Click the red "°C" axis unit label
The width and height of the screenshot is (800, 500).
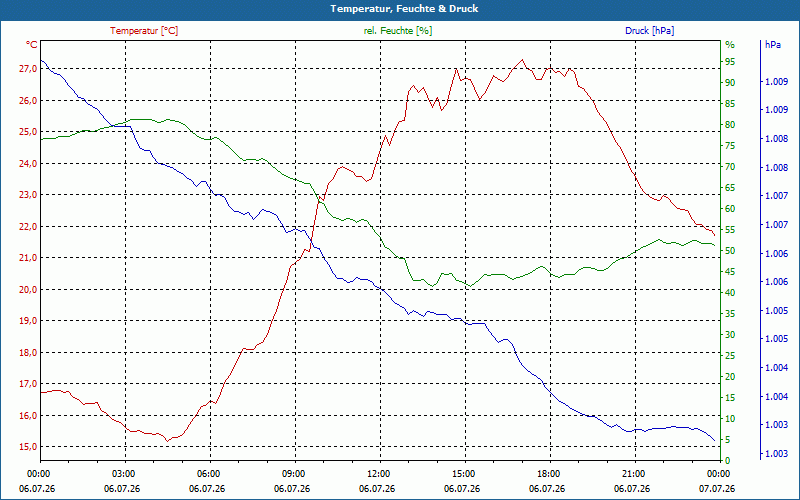click(32, 45)
